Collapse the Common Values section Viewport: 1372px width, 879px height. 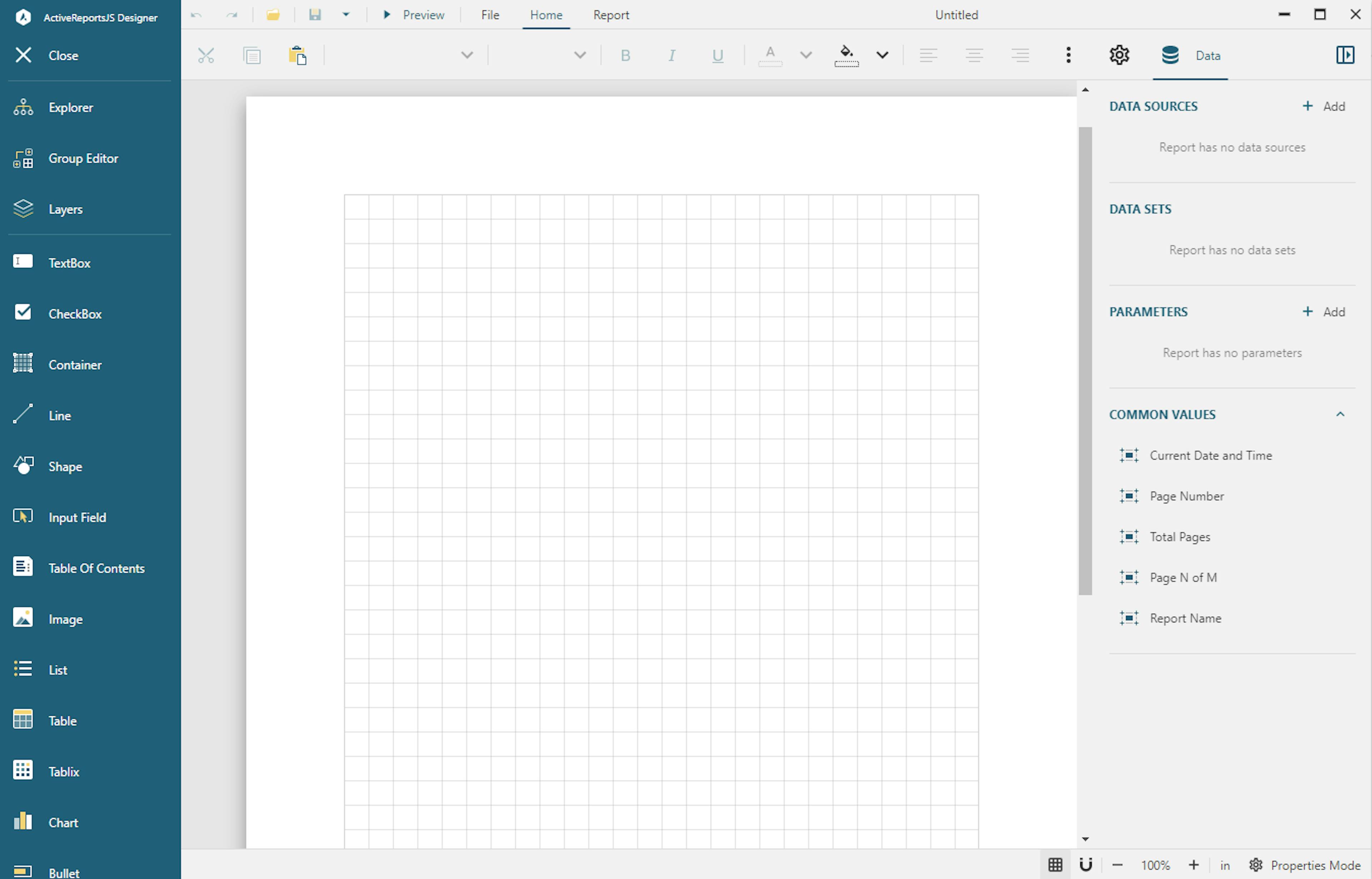[1339, 414]
